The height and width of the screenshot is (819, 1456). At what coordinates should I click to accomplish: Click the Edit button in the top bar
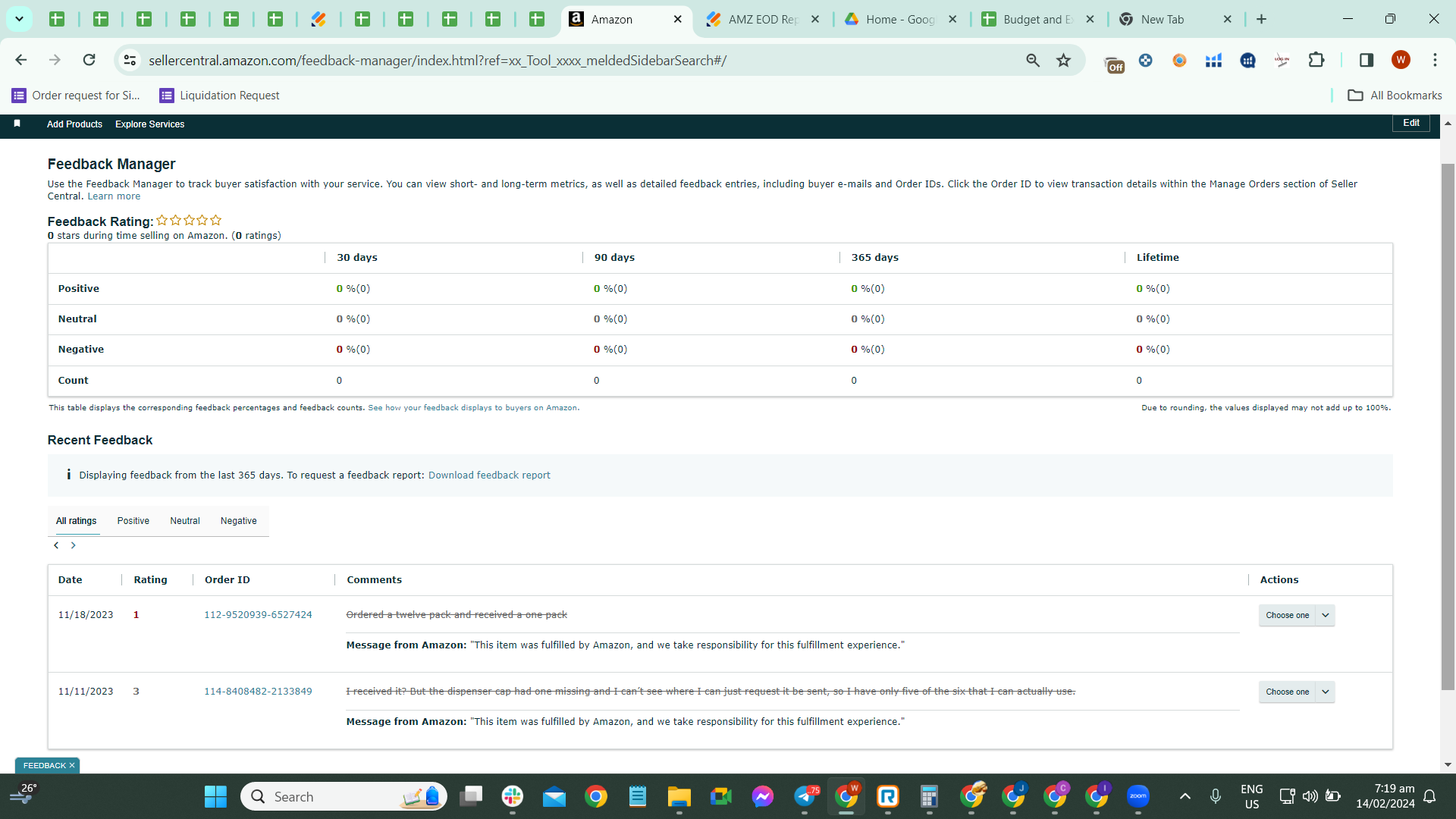(1411, 123)
